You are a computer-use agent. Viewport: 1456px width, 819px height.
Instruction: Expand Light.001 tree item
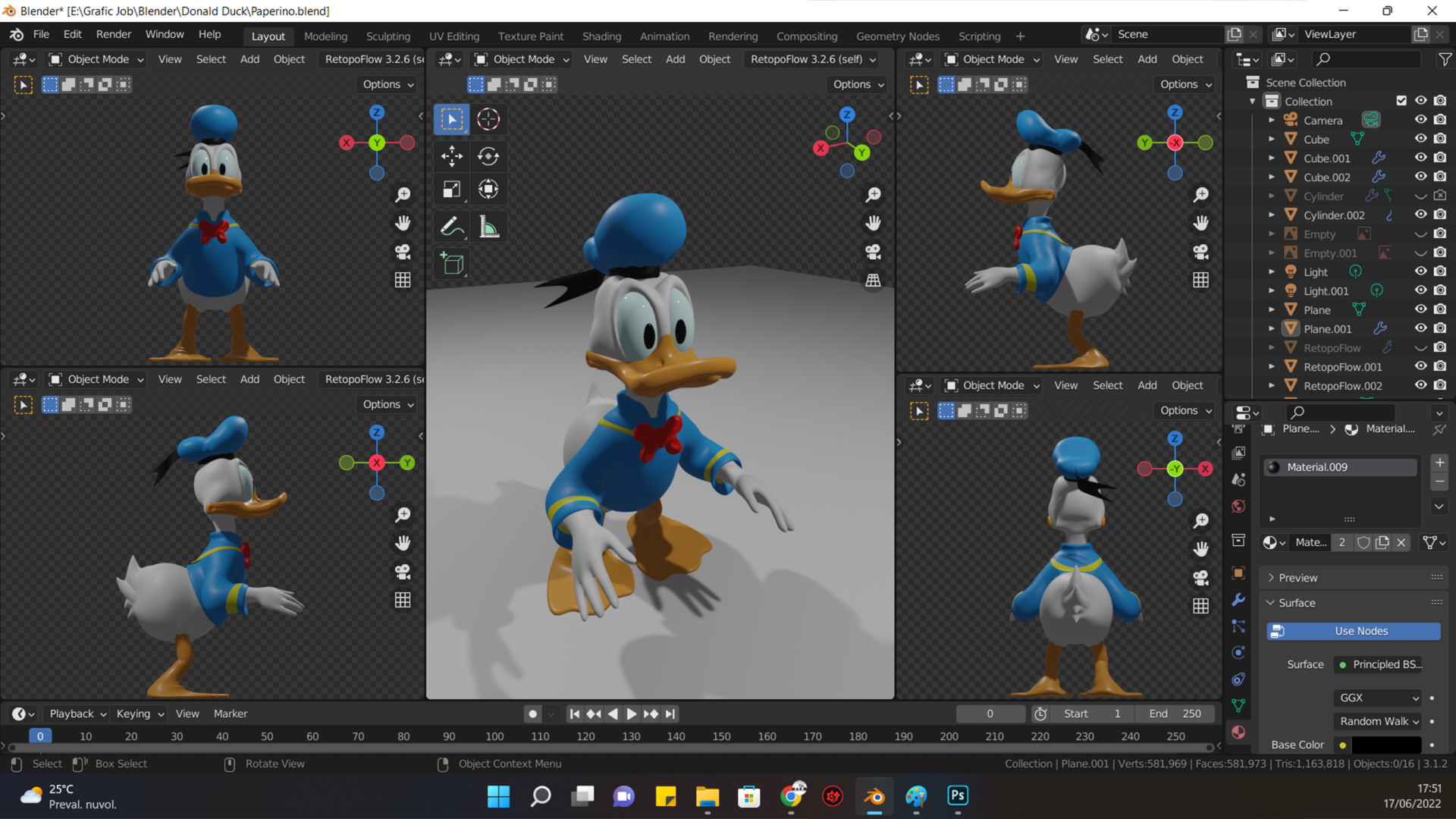pos(1272,290)
